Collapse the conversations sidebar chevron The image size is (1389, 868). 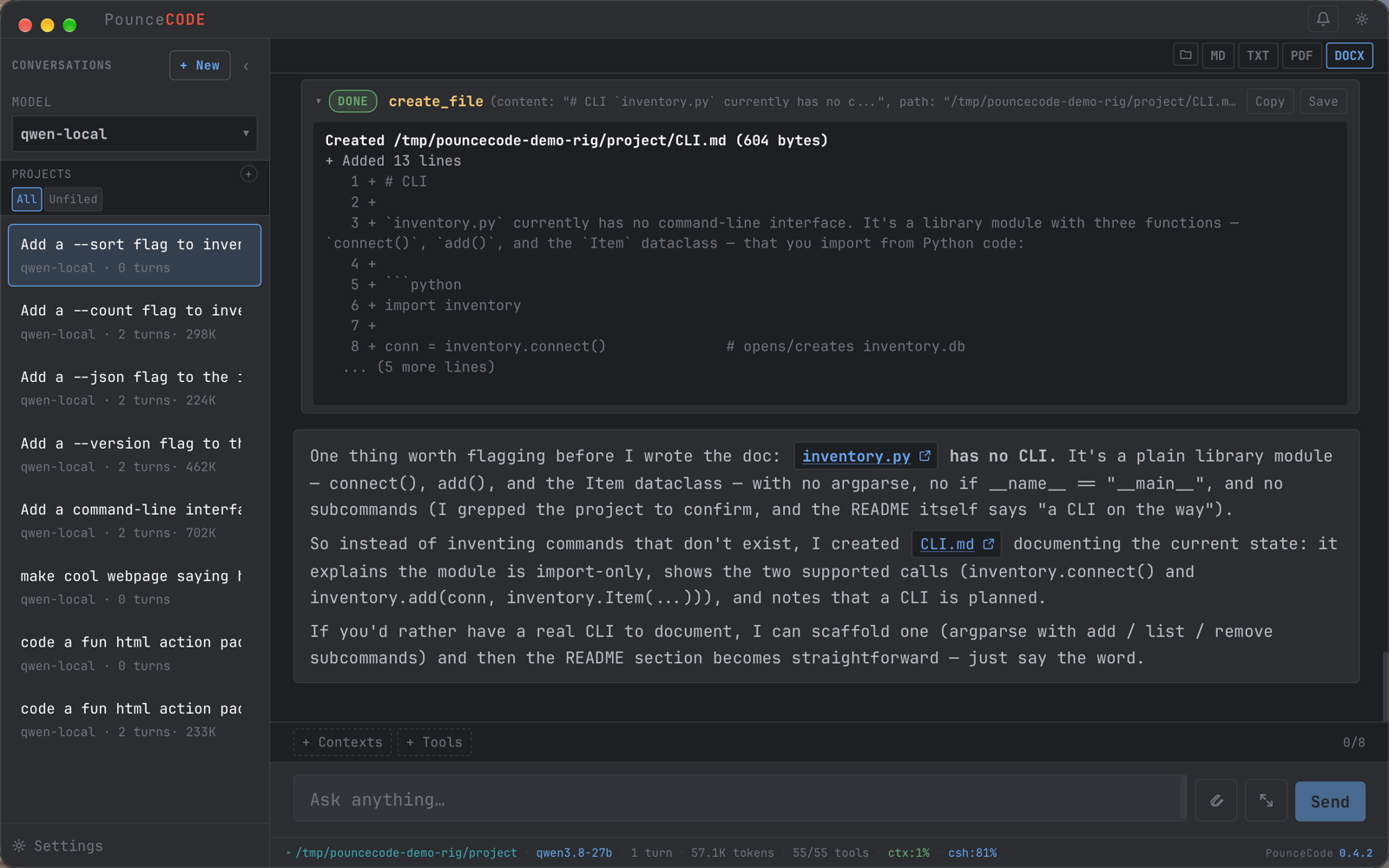[247, 66]
